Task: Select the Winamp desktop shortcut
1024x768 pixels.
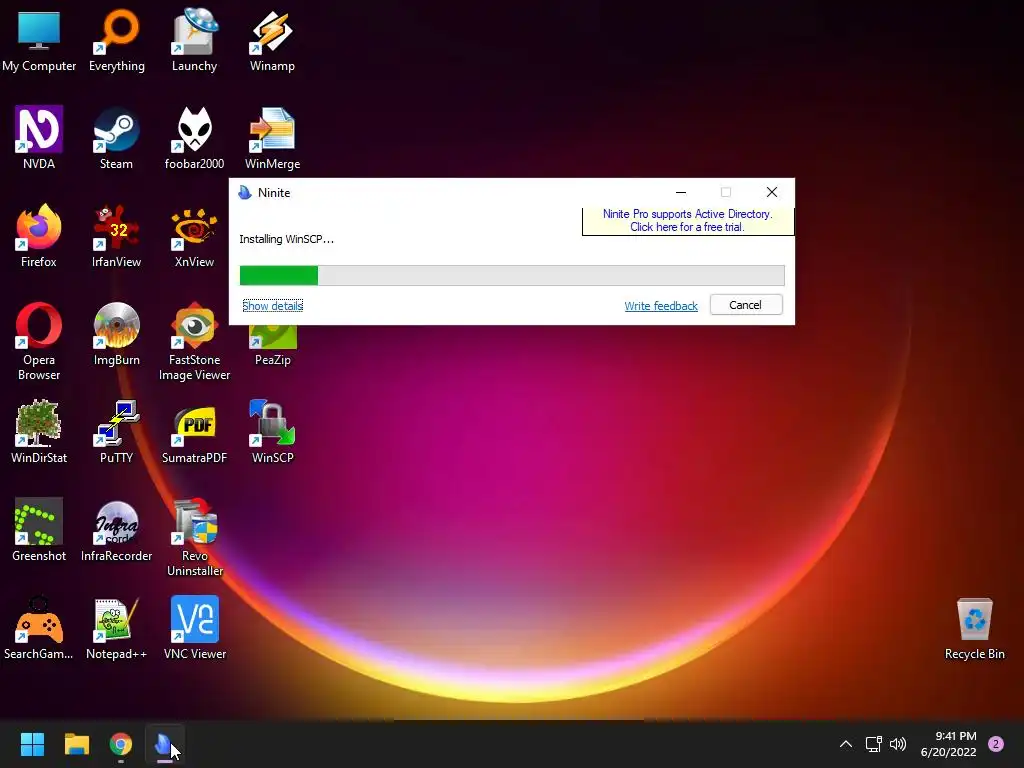Action: click(272, 40)
